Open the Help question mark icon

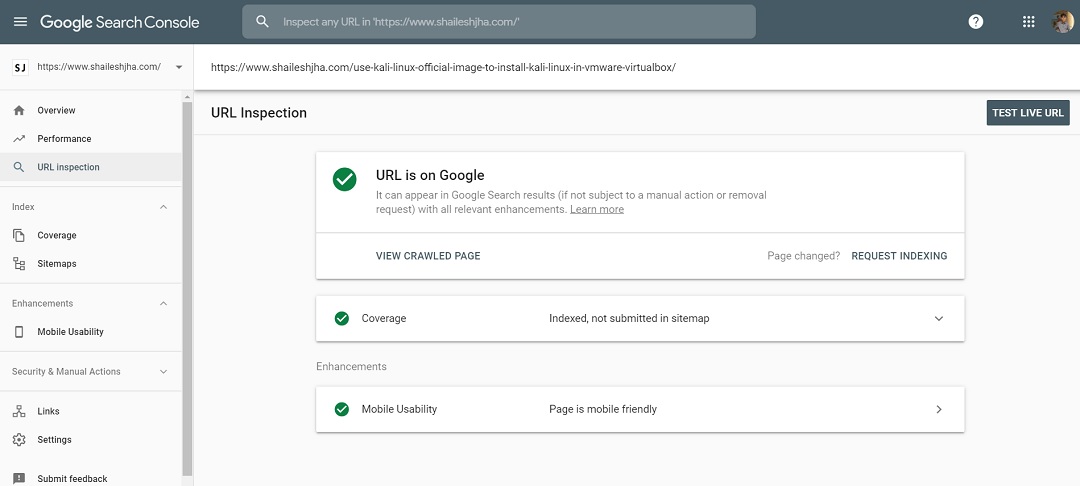[x=975, y=21]
